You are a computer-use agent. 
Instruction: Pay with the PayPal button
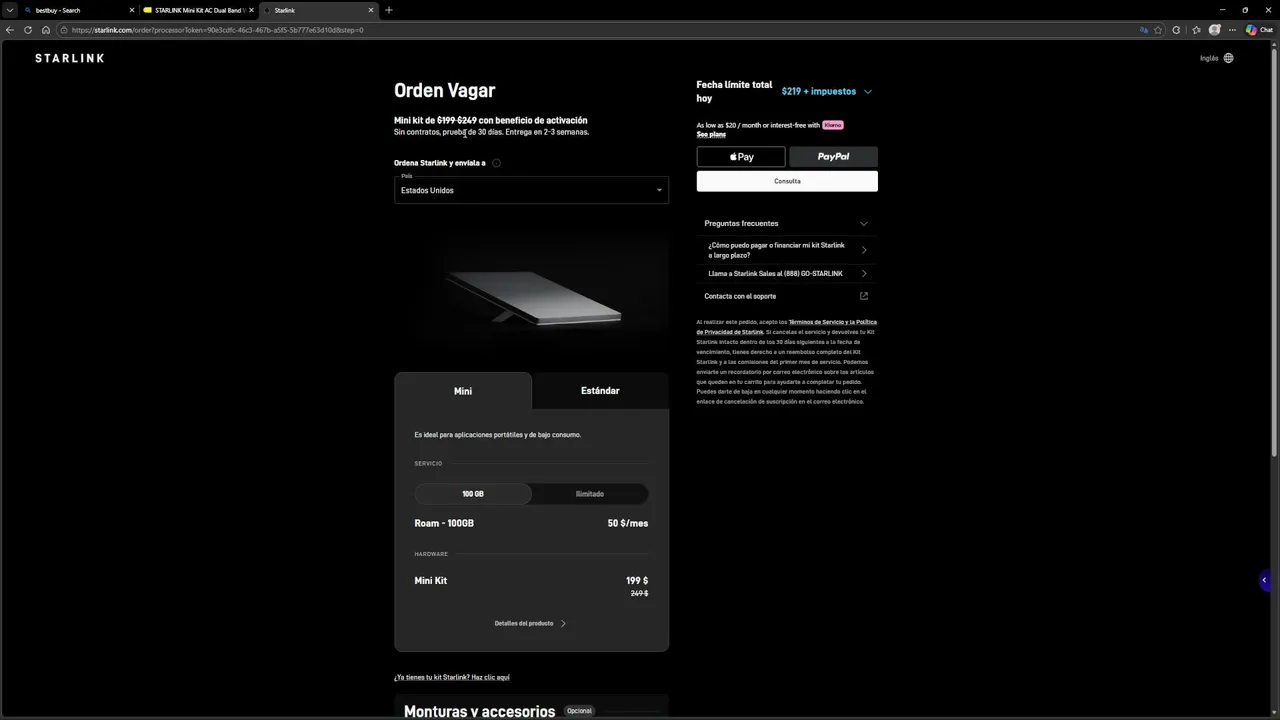click(x=833, y=156)
